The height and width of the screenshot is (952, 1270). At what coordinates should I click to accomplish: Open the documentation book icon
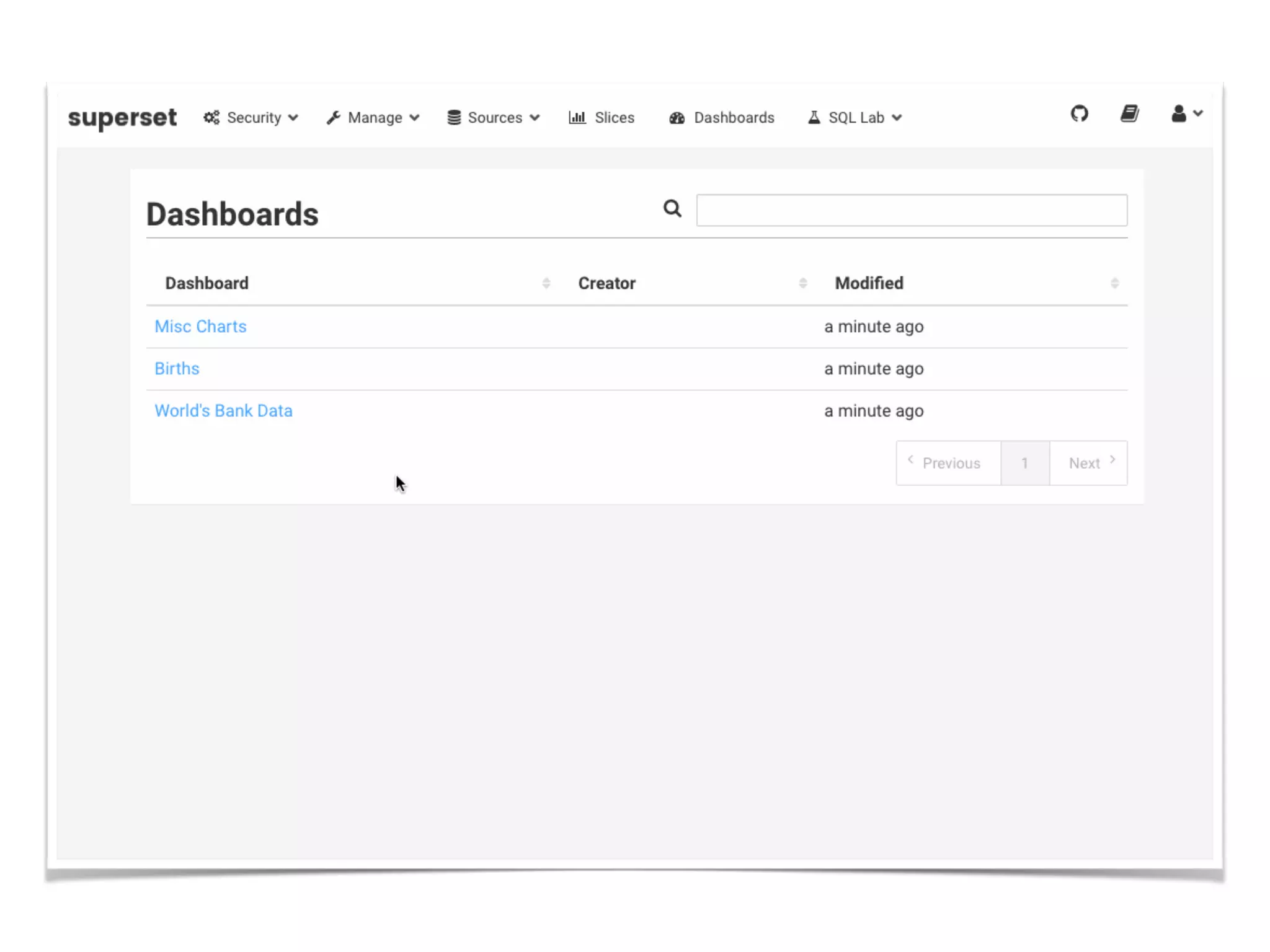coord(1129,114)
